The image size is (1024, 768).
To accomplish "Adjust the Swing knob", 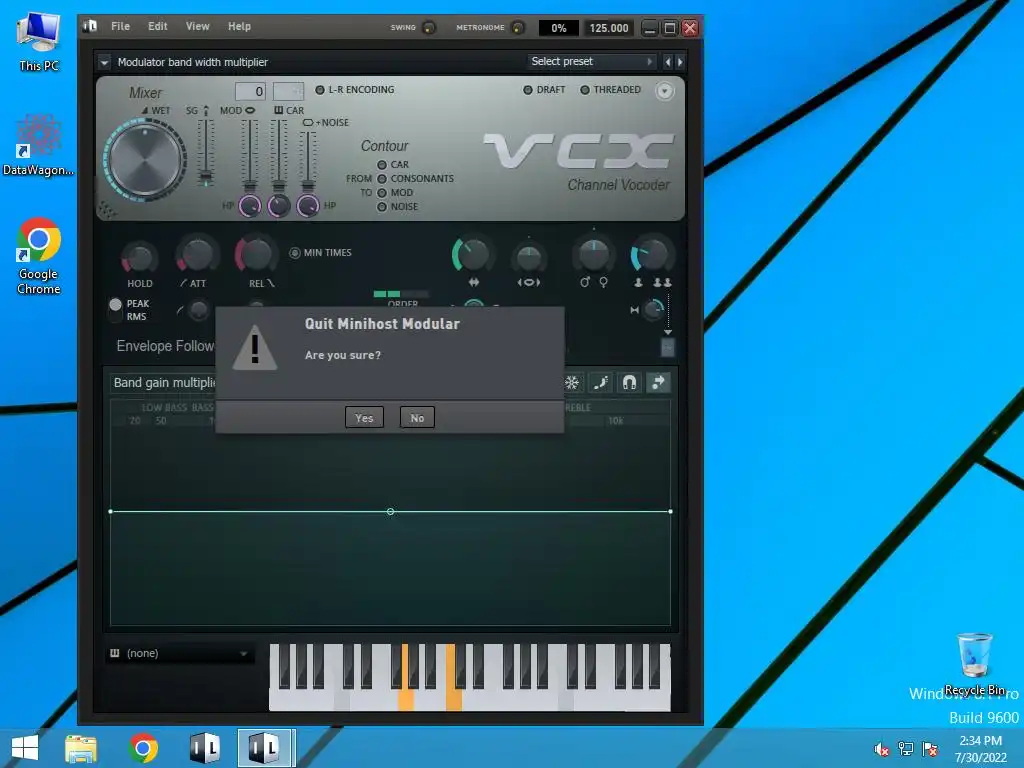I will [x=428, y=27].
